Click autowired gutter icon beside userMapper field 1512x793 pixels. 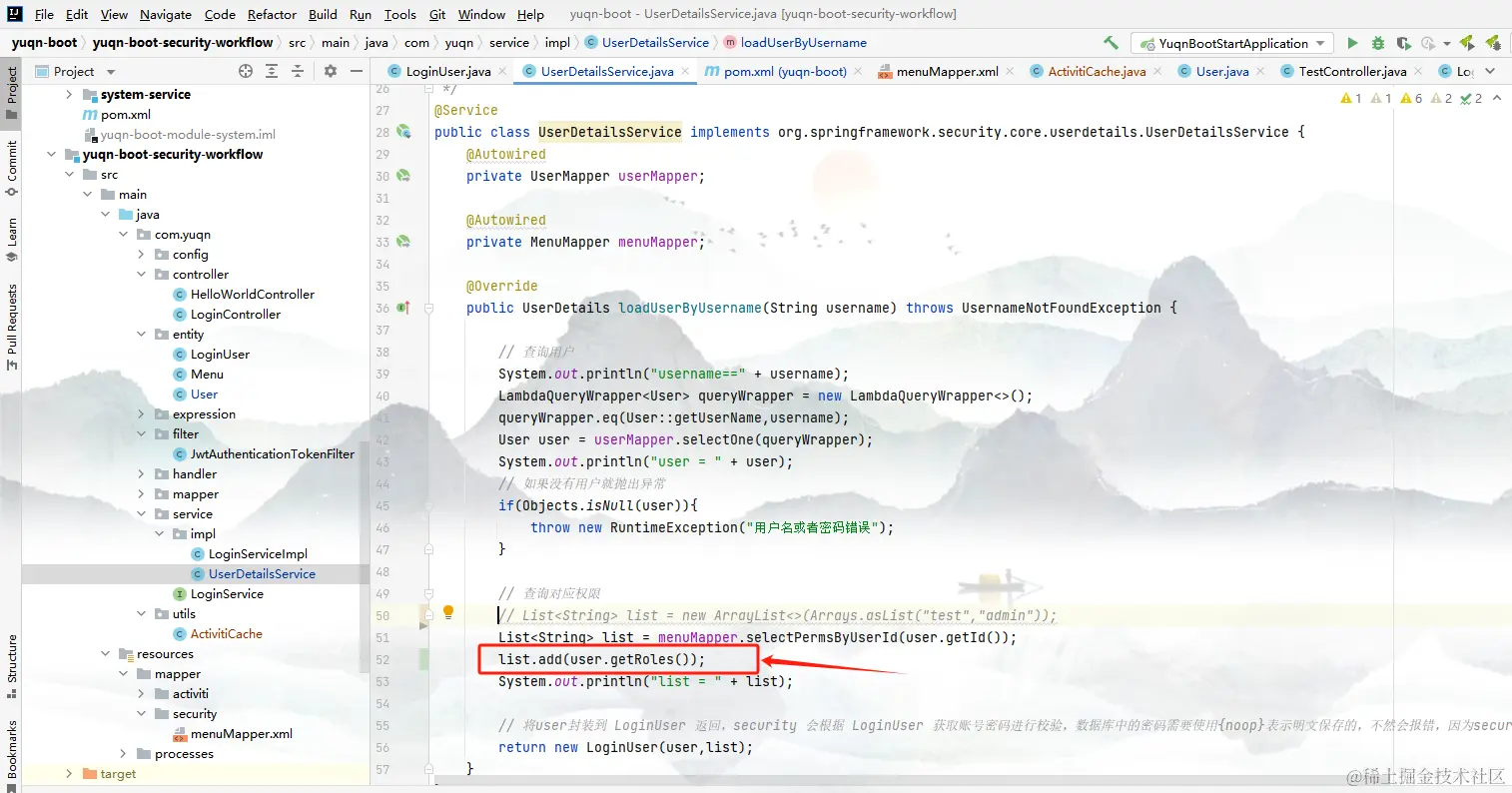click(403, 176)
